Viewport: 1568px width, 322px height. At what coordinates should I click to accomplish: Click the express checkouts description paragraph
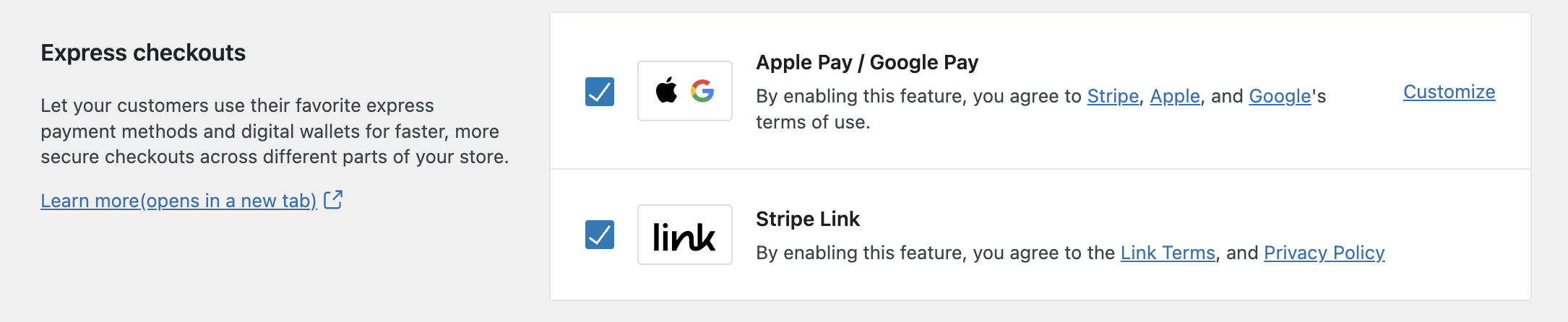pyautogui.click(x=275, y=131)
